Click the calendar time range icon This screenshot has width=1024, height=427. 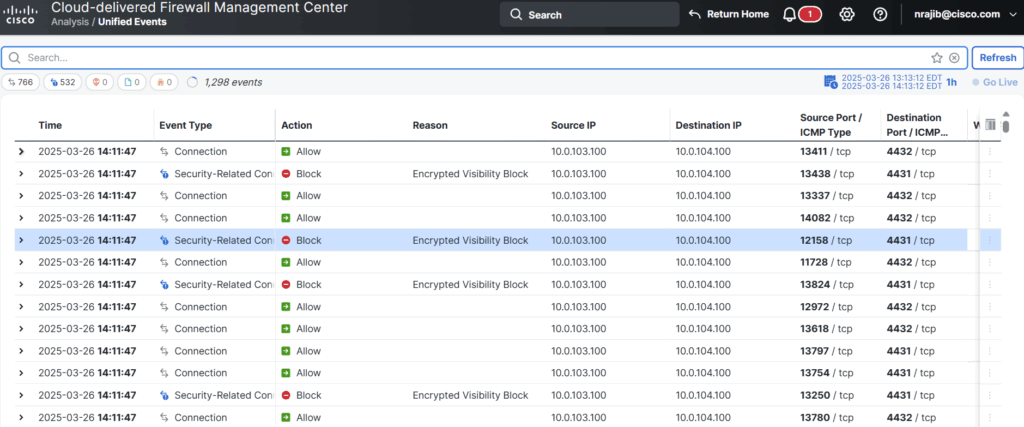tap(831, 82)
